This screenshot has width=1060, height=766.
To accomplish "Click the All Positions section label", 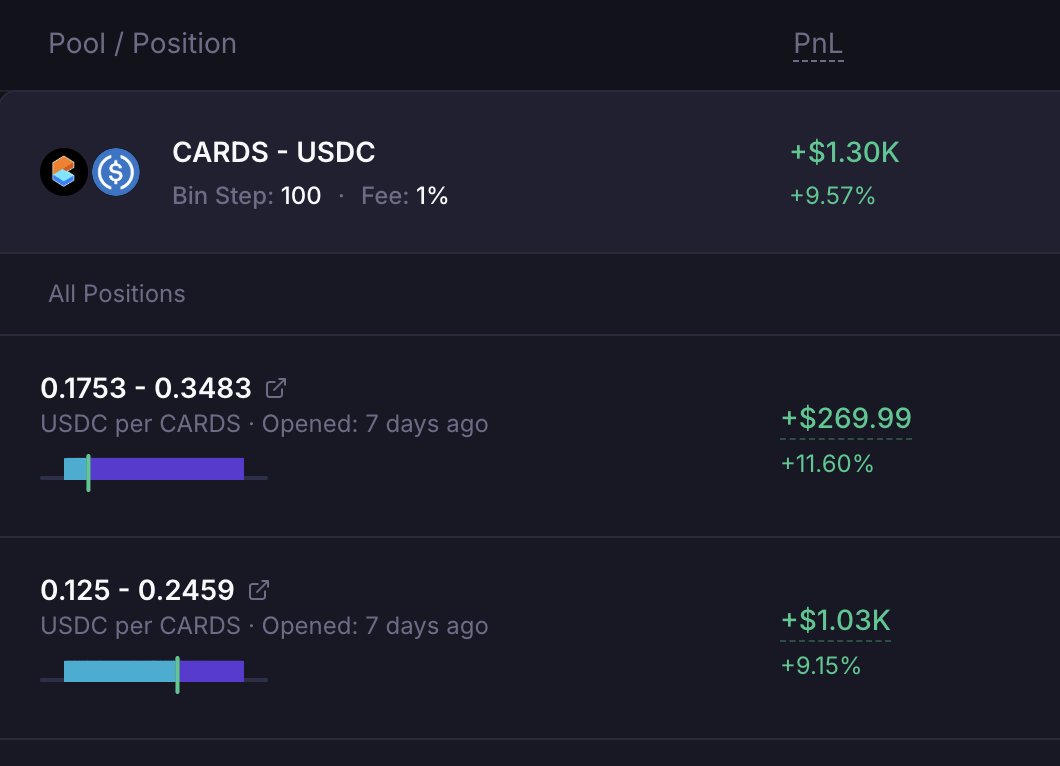I will (117, 294).
